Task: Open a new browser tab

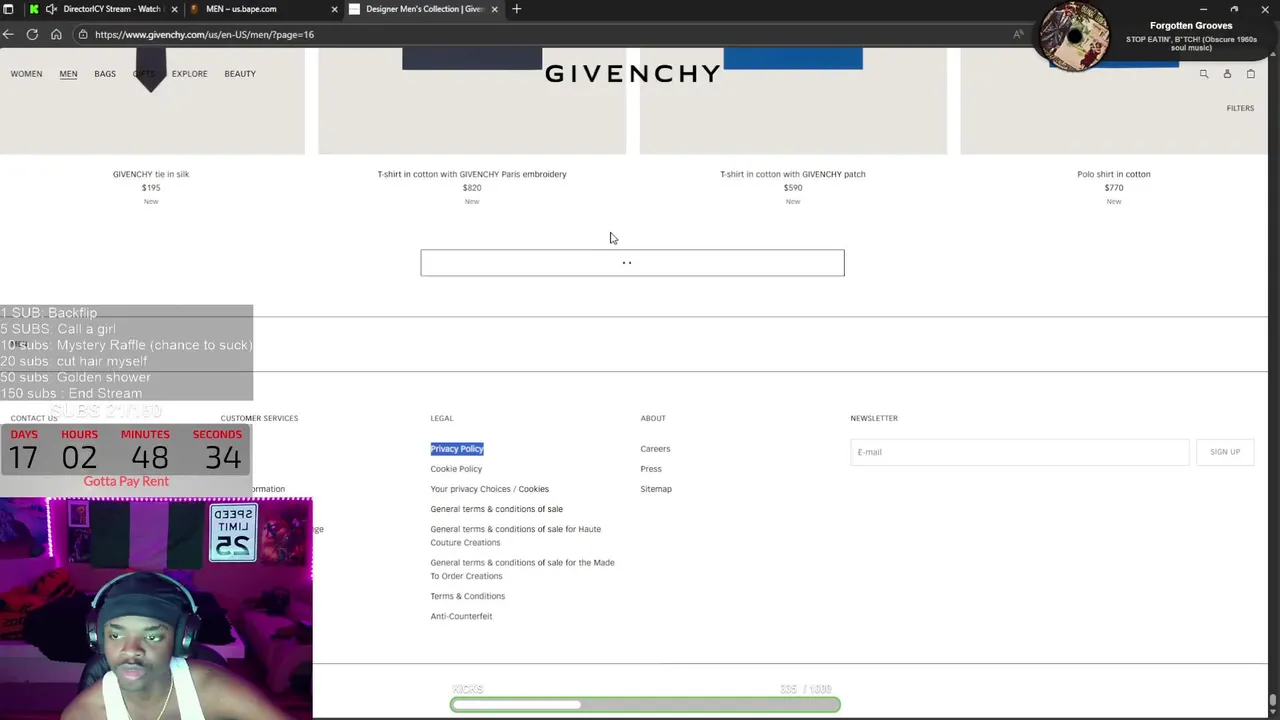Action: 517,9
